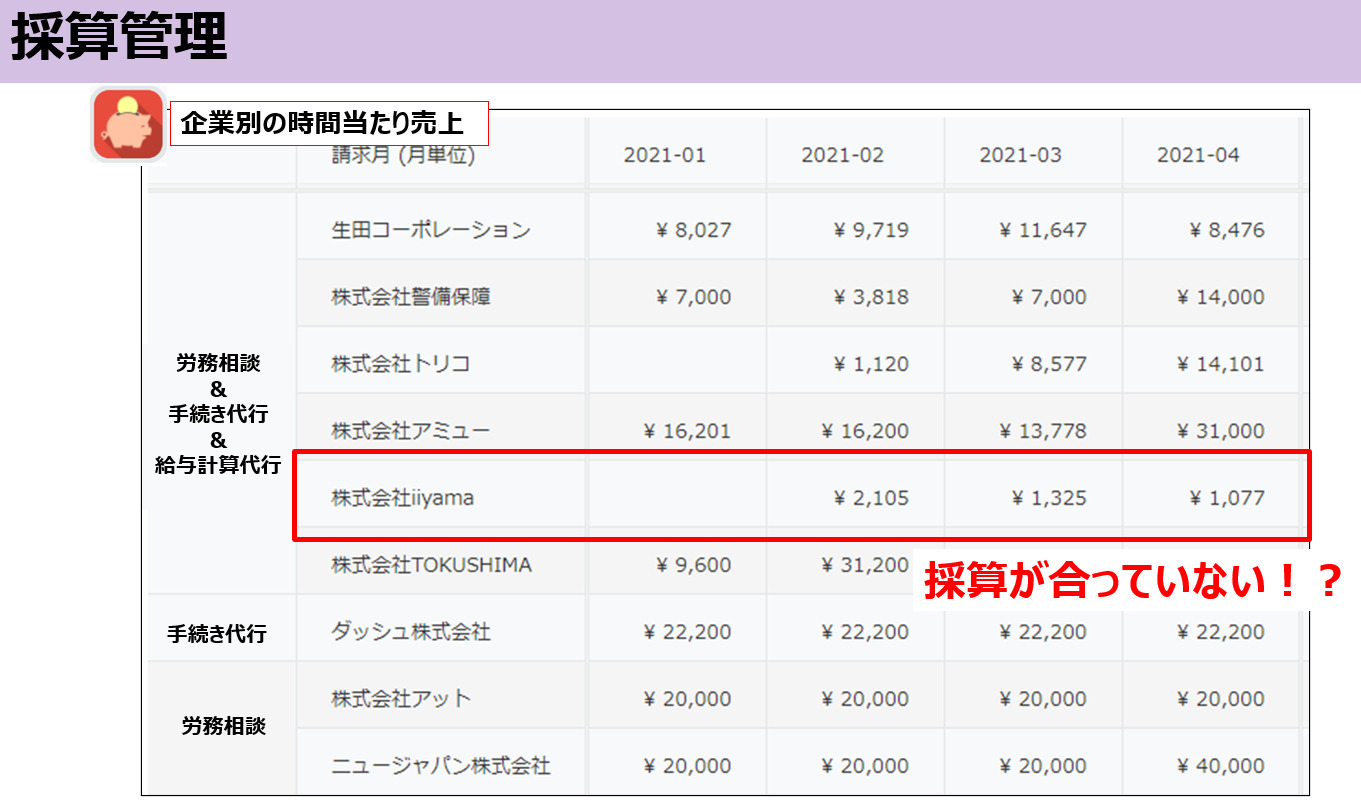Click the ¥ 9,600 cell

coord(694,565)
